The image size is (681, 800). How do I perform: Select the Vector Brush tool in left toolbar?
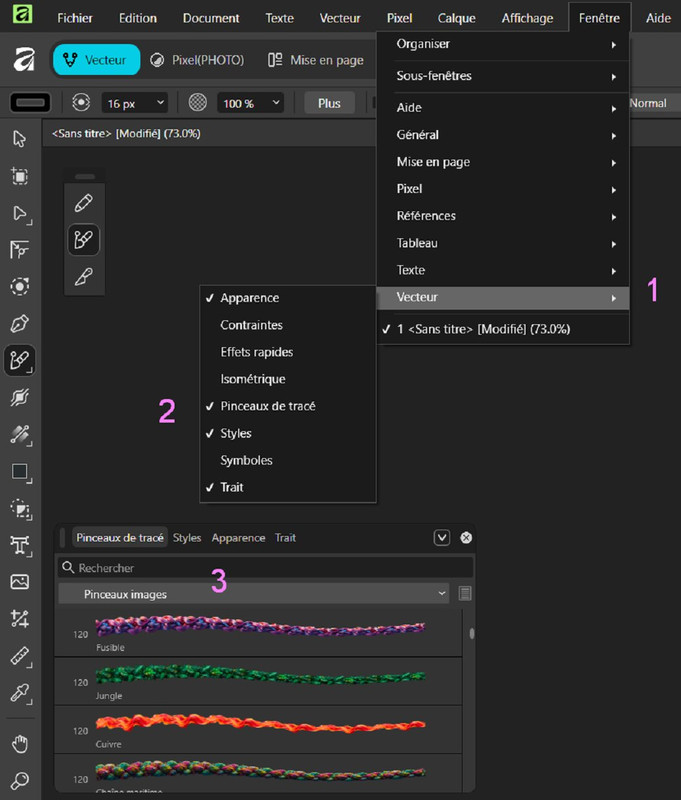(19, 360)
